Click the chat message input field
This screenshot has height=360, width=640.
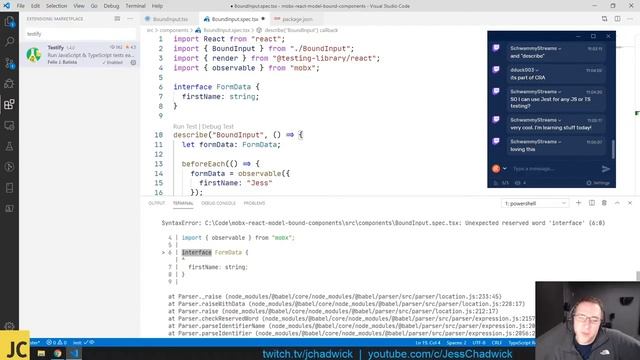554,169
